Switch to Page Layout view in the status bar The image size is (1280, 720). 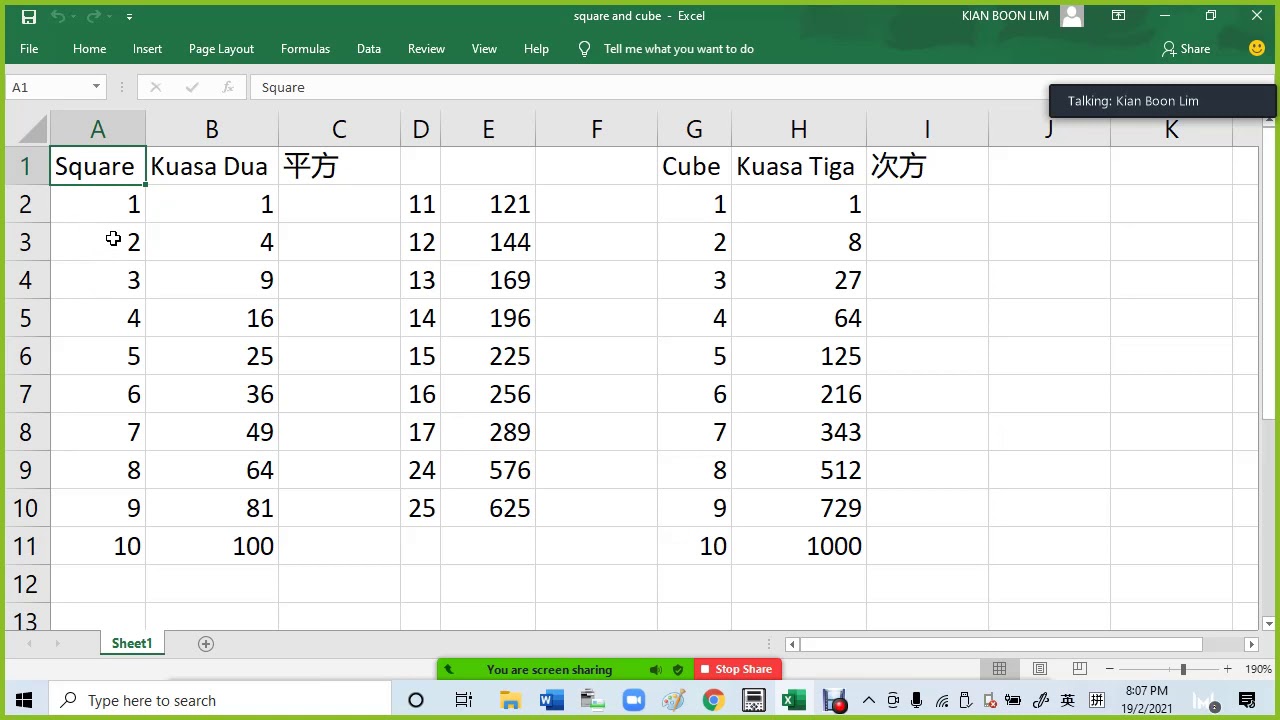tap(1039, 669)
